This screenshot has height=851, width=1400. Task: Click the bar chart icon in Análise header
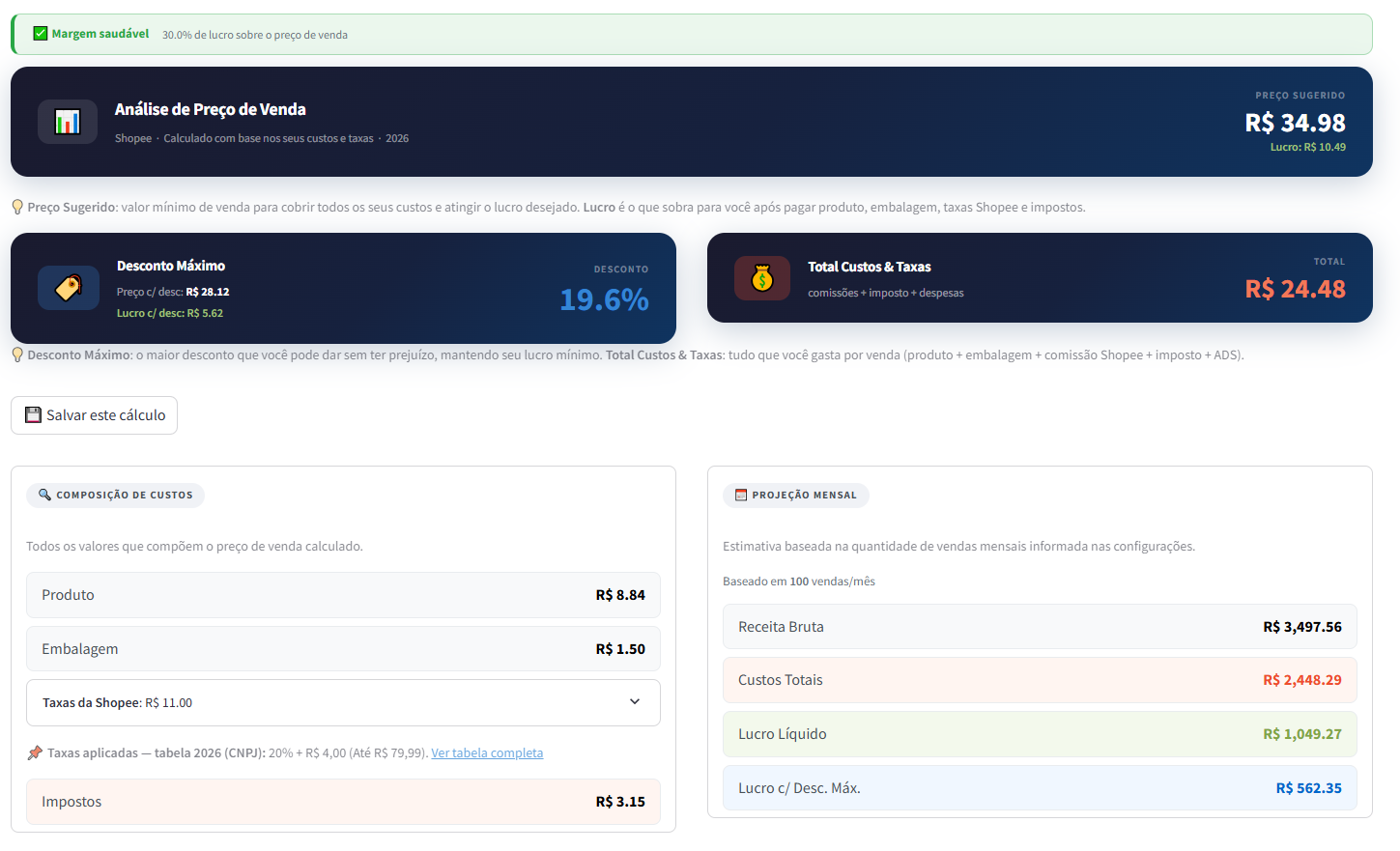pyautogui.click(x=68, y=122)
